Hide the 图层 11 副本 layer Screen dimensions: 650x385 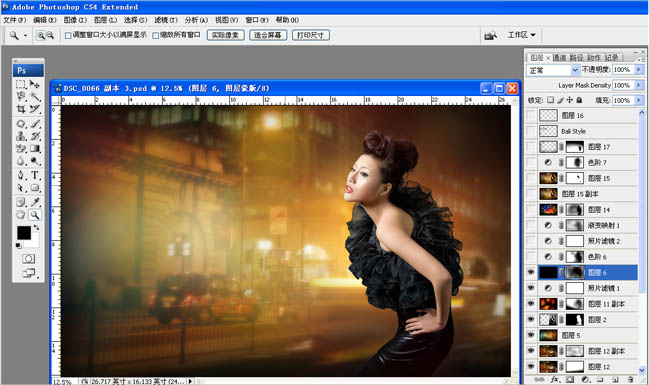click(531, 304)
